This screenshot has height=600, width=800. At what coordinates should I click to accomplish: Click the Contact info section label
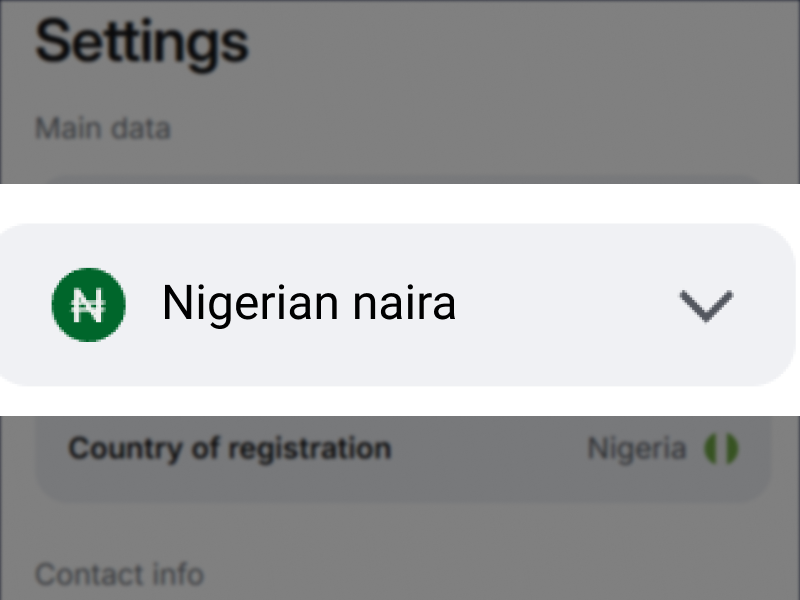[x=119, y=575]
